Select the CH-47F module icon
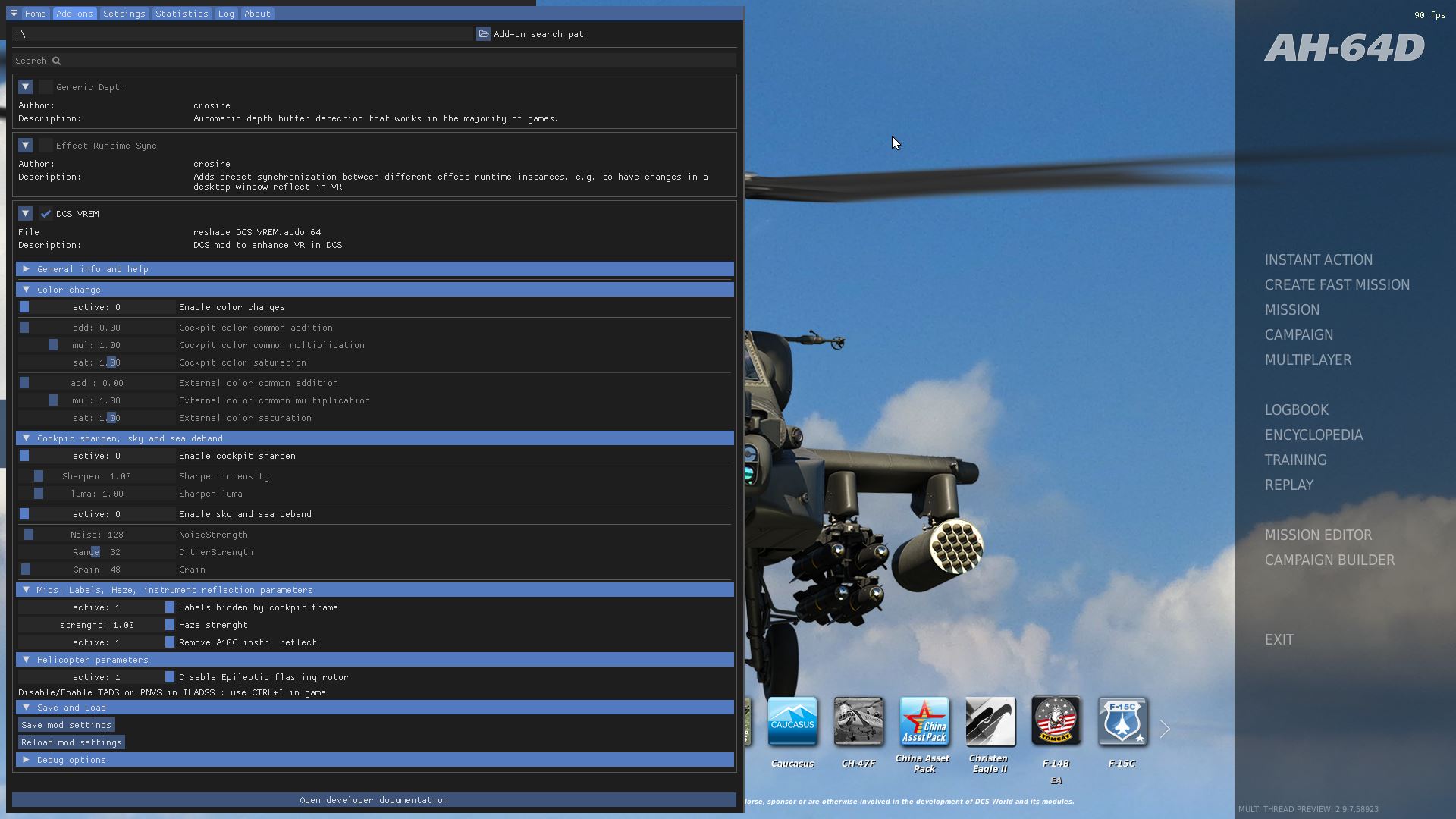 click(x=858, y=722)
